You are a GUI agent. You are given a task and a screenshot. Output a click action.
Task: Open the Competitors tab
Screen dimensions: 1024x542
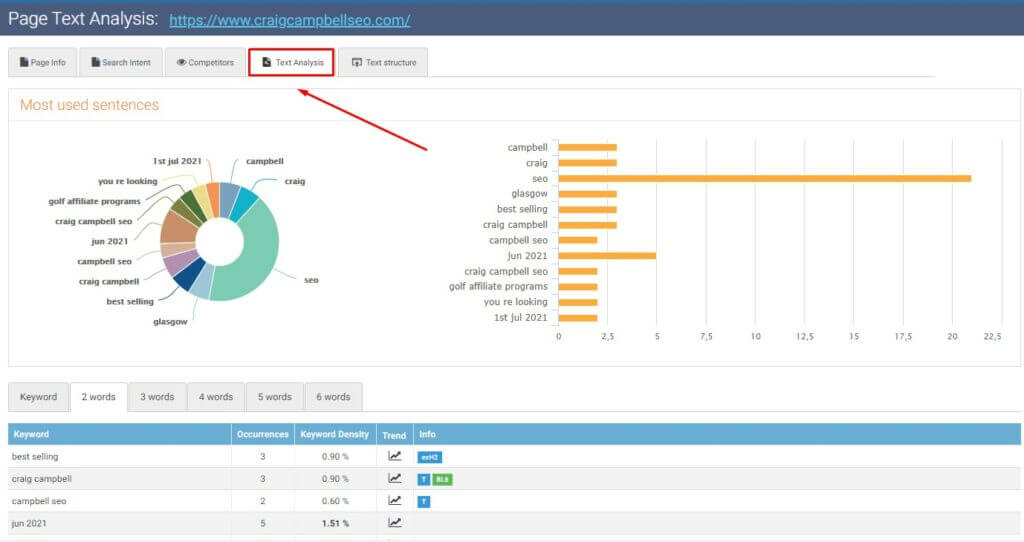click(205, 62)
